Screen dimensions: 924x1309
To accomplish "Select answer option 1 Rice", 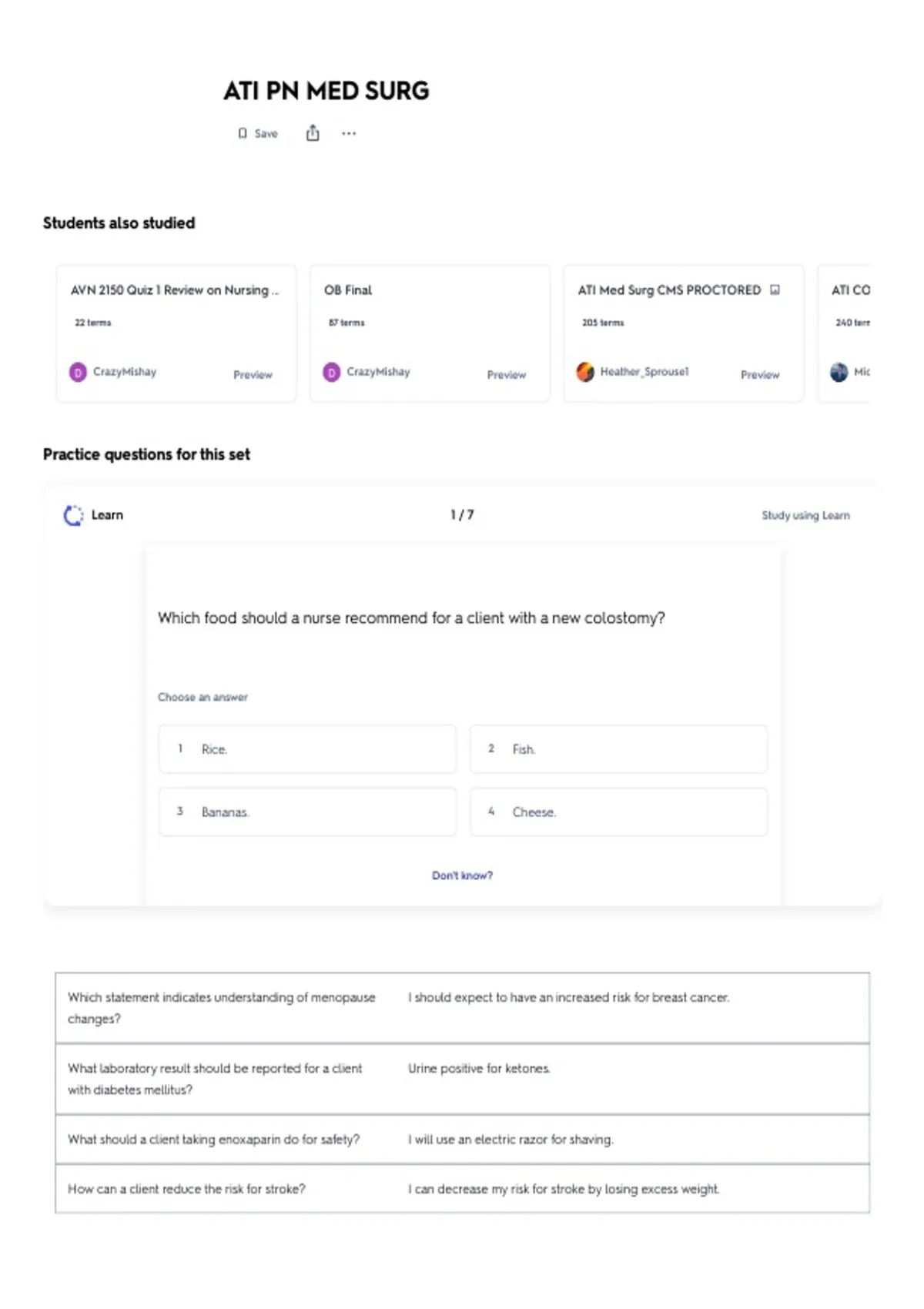I will (308, 748).
